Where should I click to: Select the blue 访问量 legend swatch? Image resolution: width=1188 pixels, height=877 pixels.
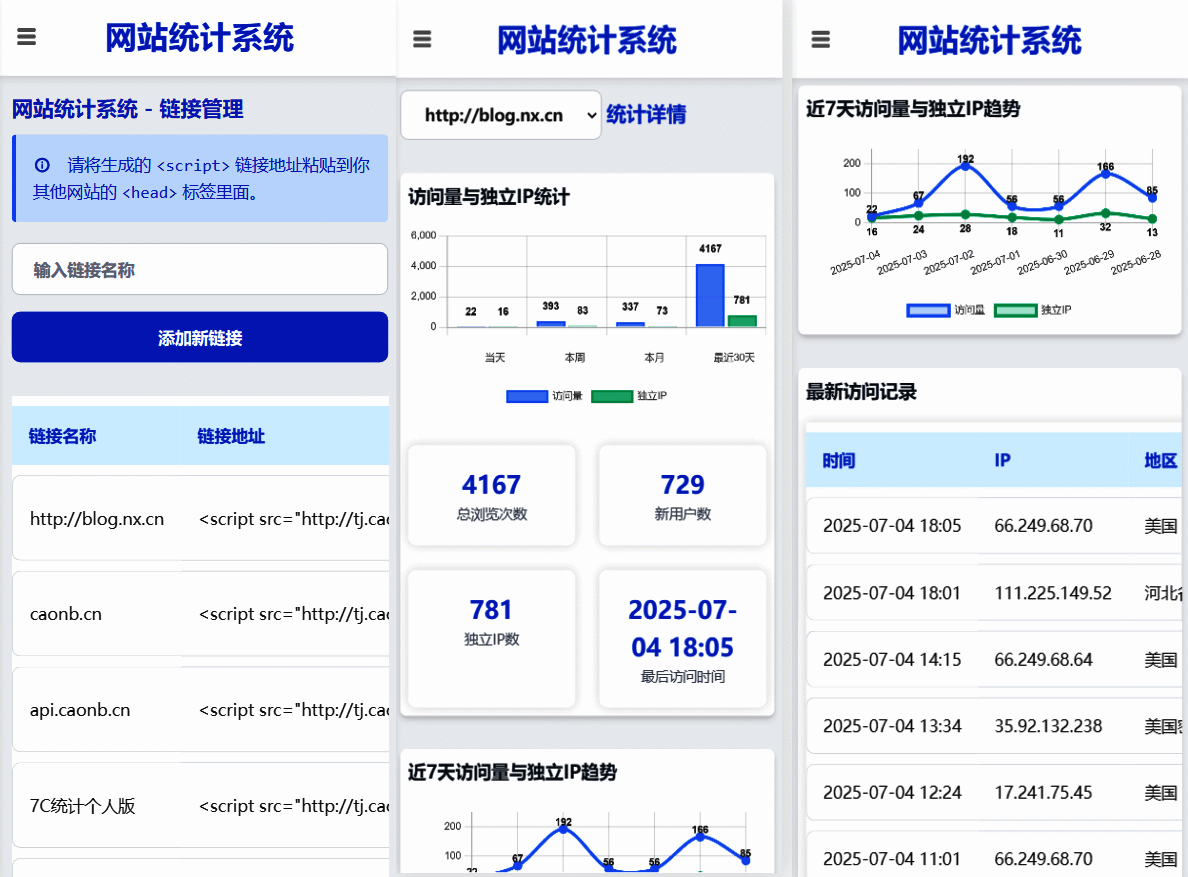(527, 396)
